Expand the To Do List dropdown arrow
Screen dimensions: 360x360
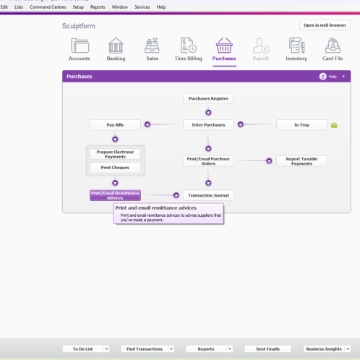point(106,349)
